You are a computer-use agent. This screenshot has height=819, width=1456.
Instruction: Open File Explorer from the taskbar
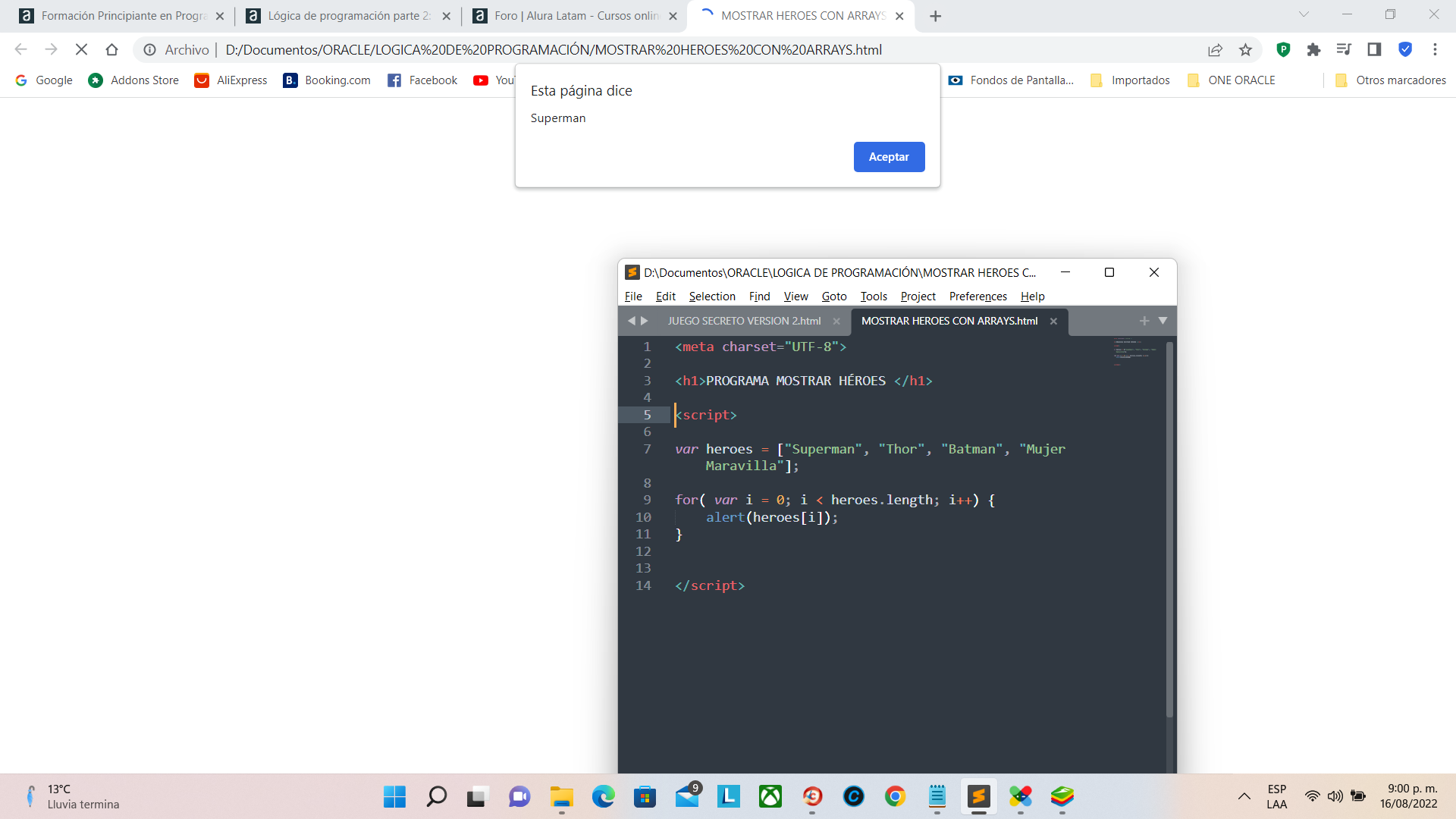tap(561, 796)
